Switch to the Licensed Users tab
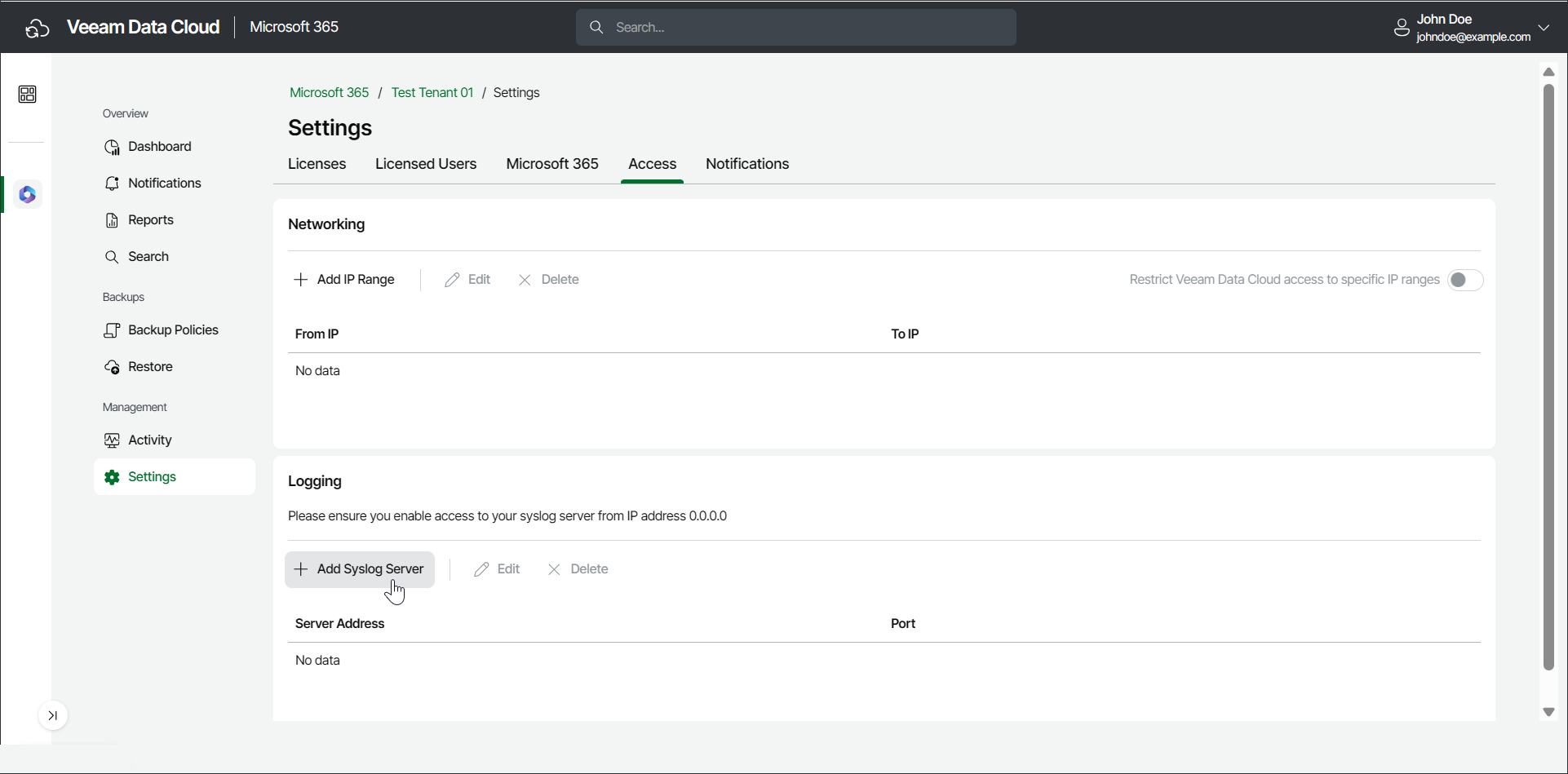Viewport: 1568px width, 774px height. (426, 164)
